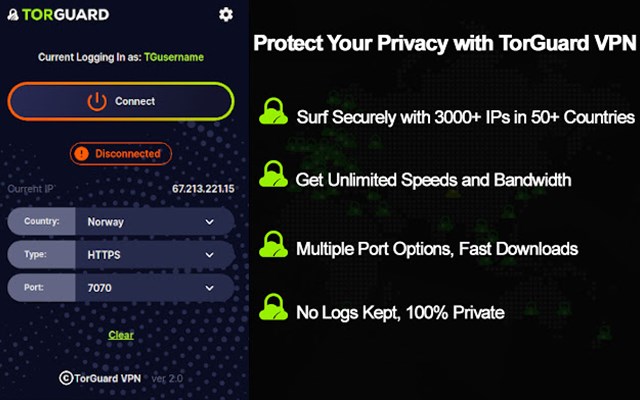
Task: Click the Protect Your Privacy headline
Action: (x=443, y=45)
